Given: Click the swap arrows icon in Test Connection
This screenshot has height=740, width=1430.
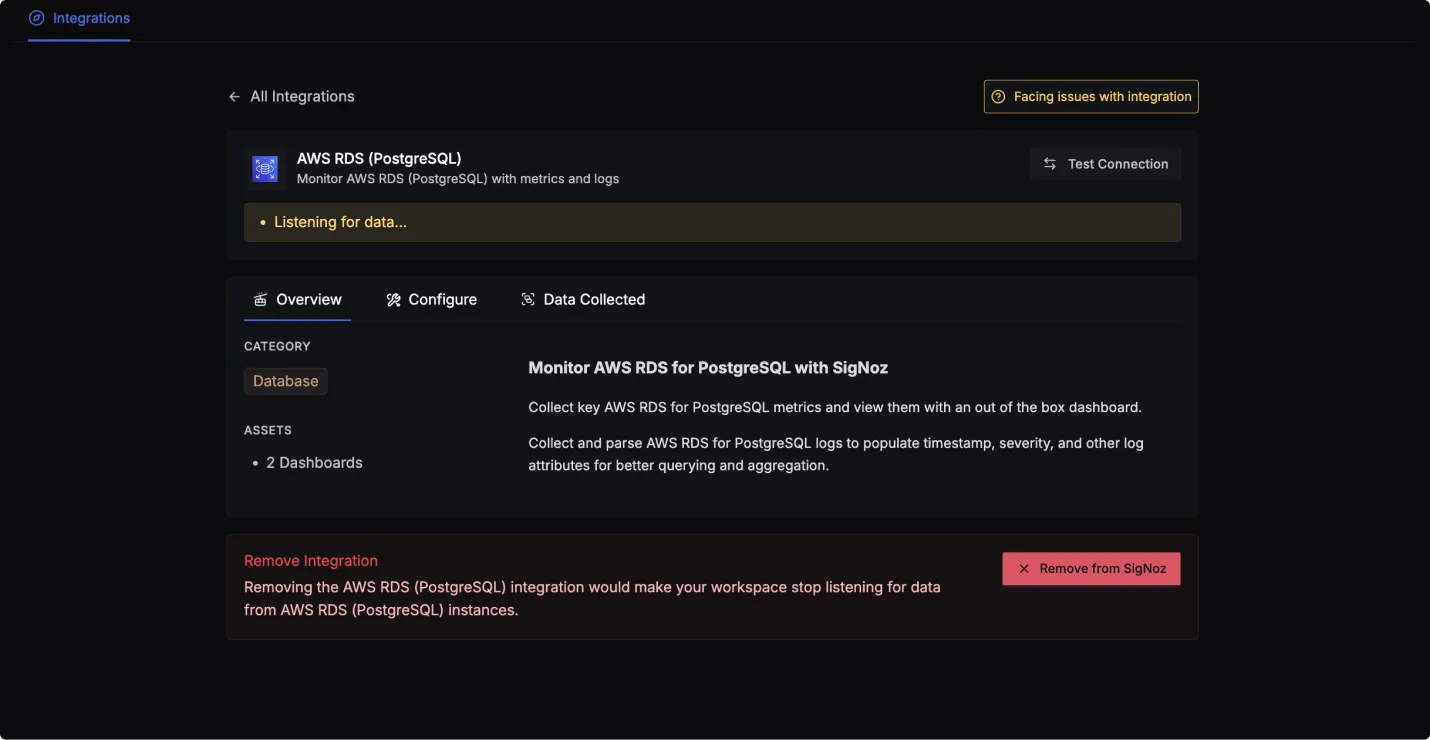Looking at the screenshot, I should (x=1050, y=164).
